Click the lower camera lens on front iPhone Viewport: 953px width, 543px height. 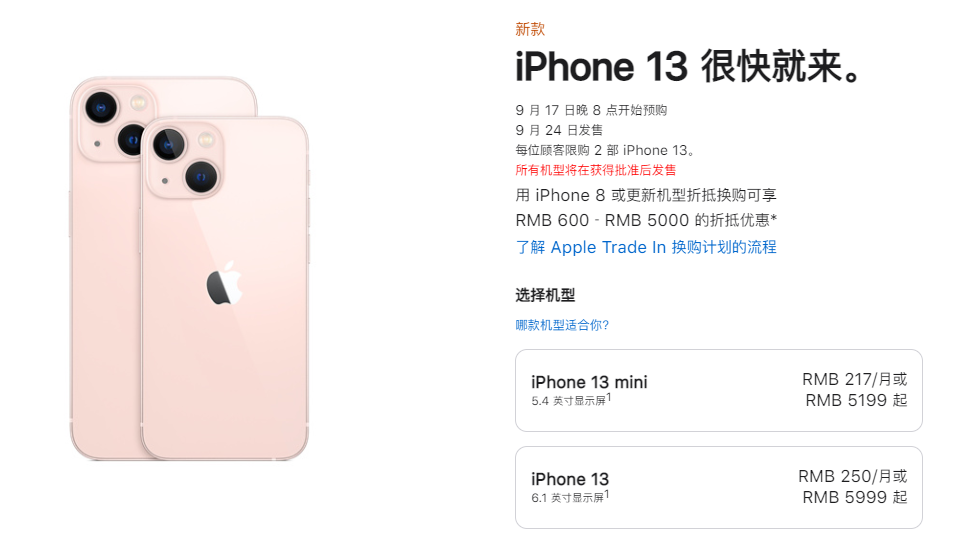tap(202, 178)
